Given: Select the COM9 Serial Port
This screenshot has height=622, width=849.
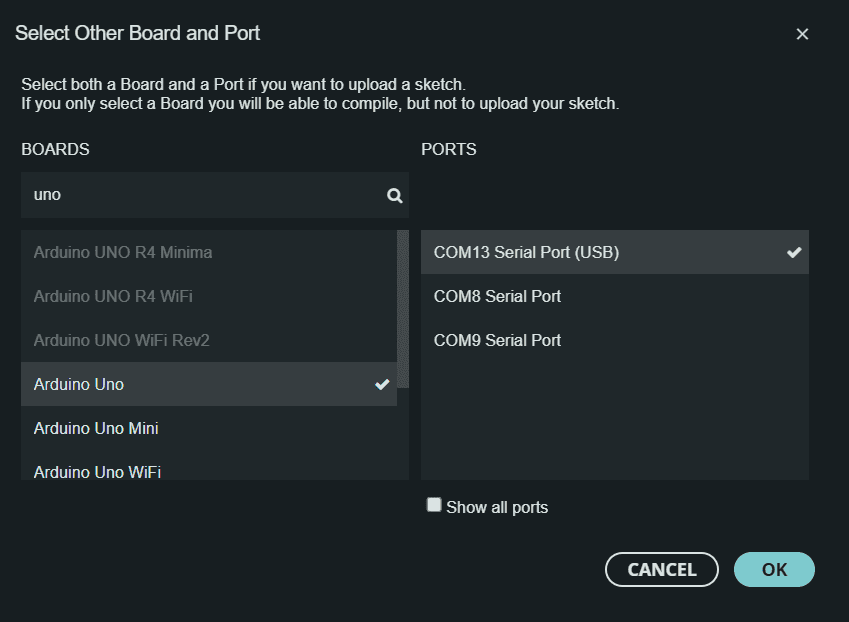Looking at the screenshot, I should [615, 340].
